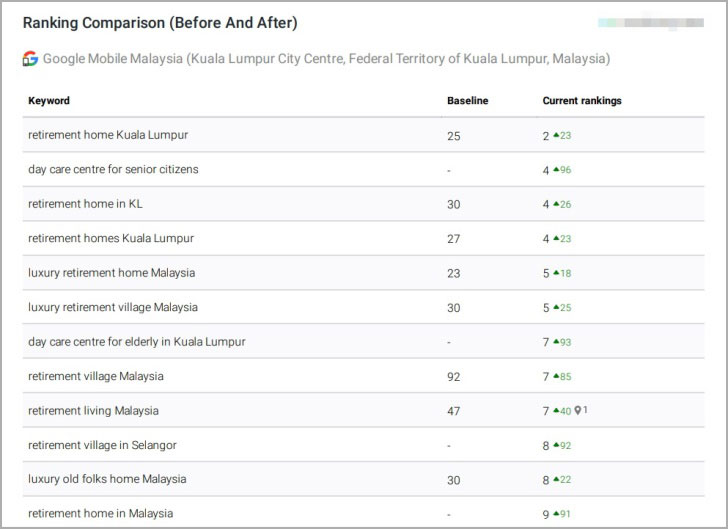
Task: Select keyword 'retirement village in Selangor'
Action: click(102, 445)
